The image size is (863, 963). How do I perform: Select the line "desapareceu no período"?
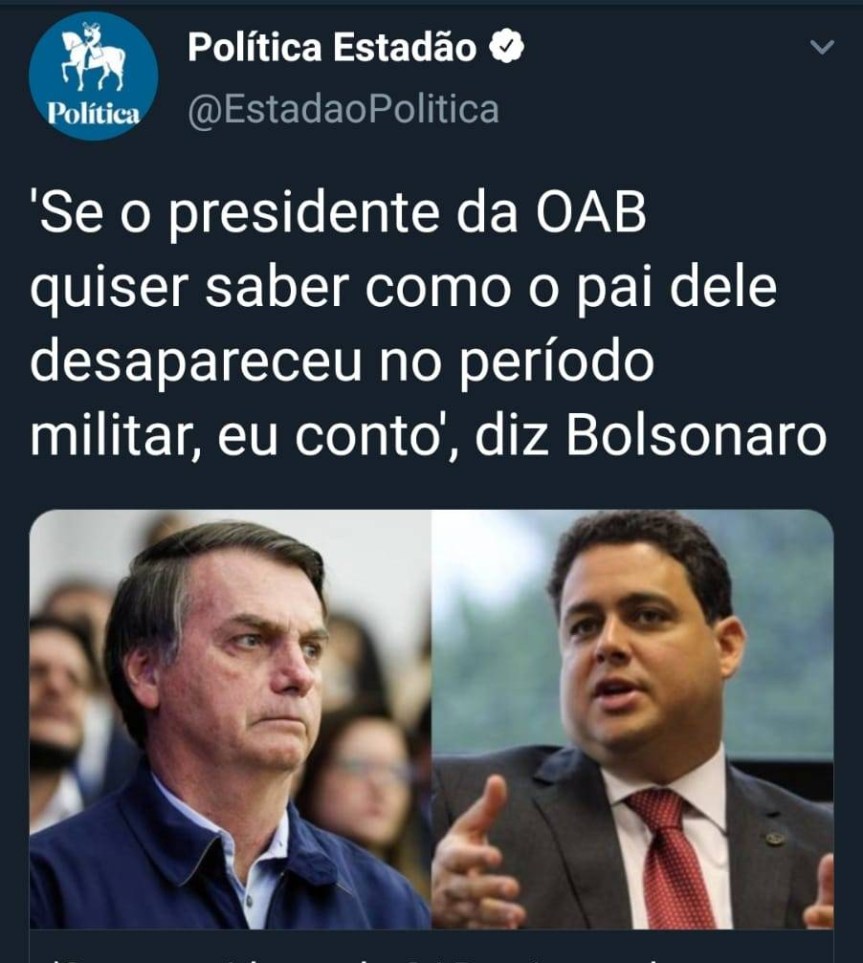click(342, 362)
